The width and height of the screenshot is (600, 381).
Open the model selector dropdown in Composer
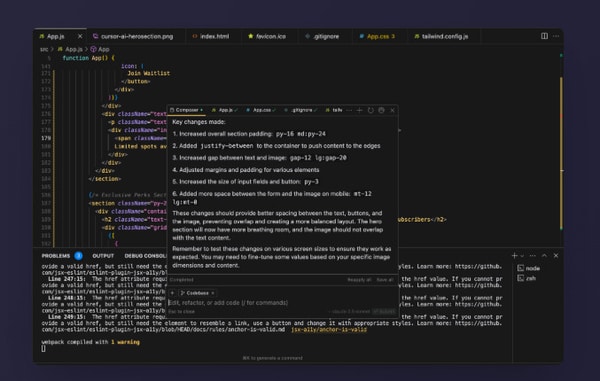(349, 312)
